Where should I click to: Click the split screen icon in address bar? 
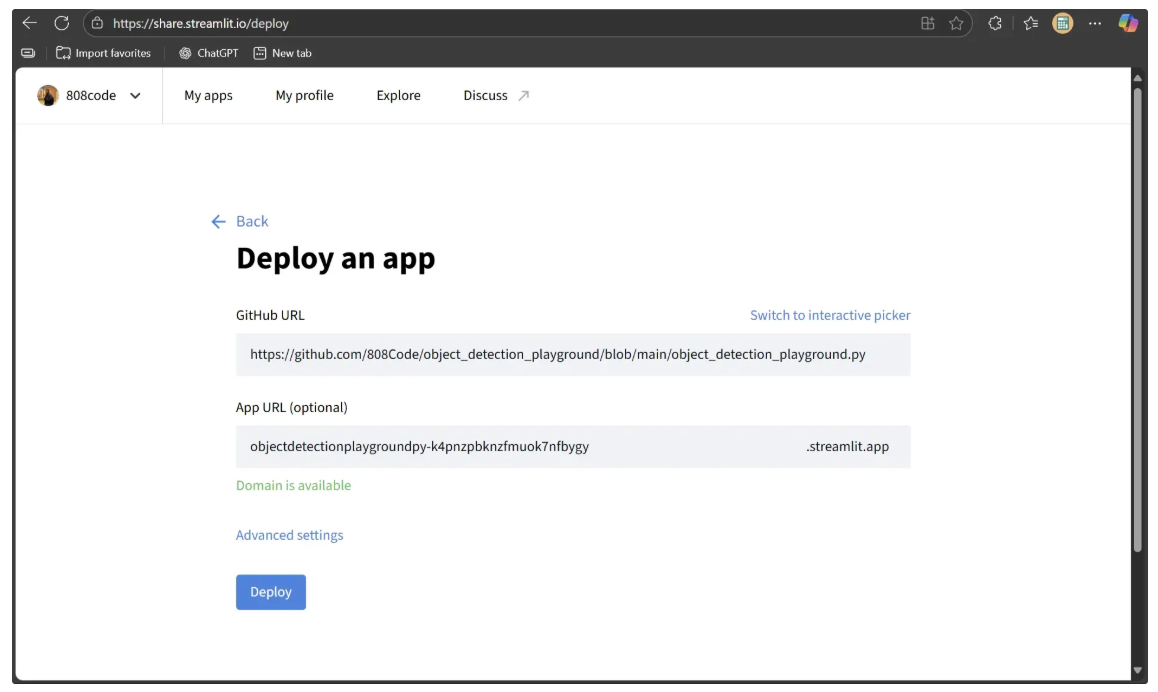pos(928,24)
